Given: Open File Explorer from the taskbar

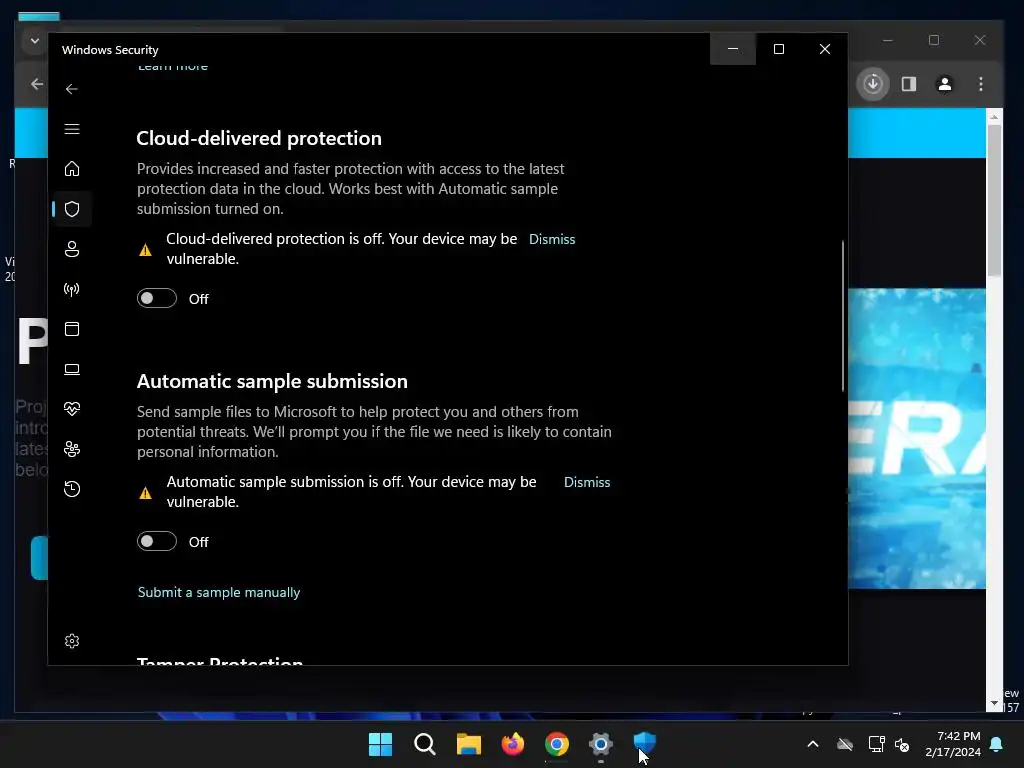Looking at the screenshot, I should tap(468, 744).
